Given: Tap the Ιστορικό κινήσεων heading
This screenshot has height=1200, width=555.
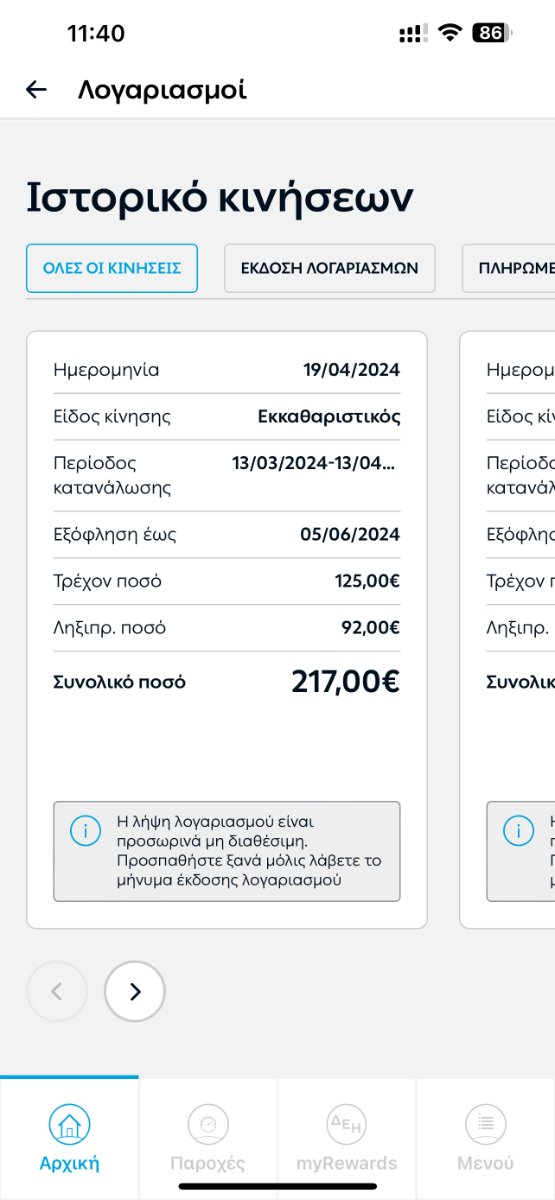Looking at the screenshot, I should tap(219, 198).
